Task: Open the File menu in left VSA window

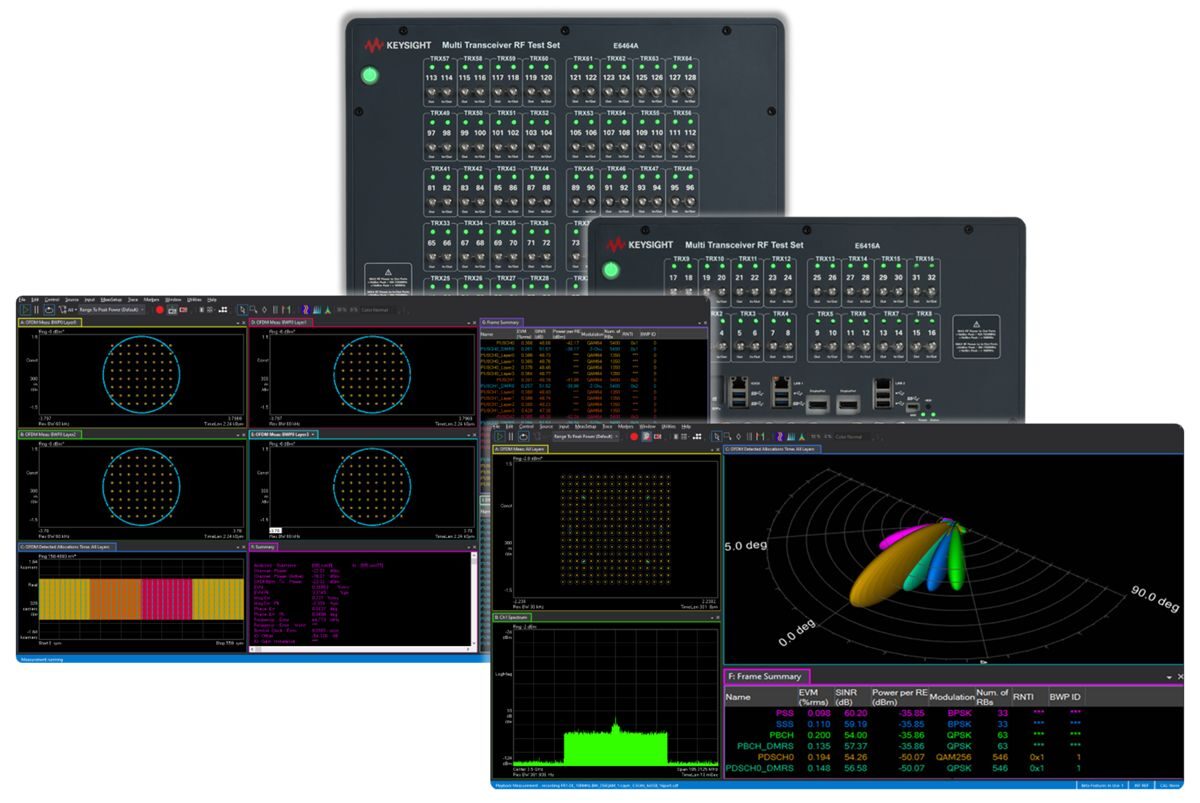Action: 20,299
